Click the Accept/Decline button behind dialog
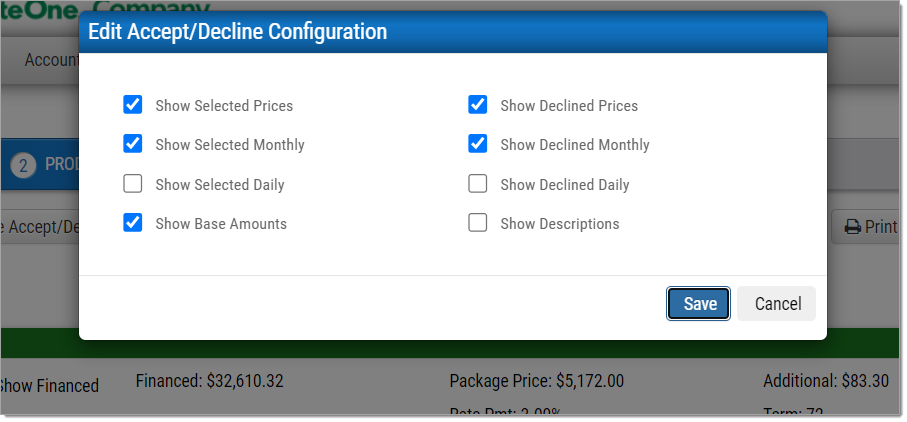Image resolution: width=907 pixels, height=422 pixels. (x=40, y=227)
